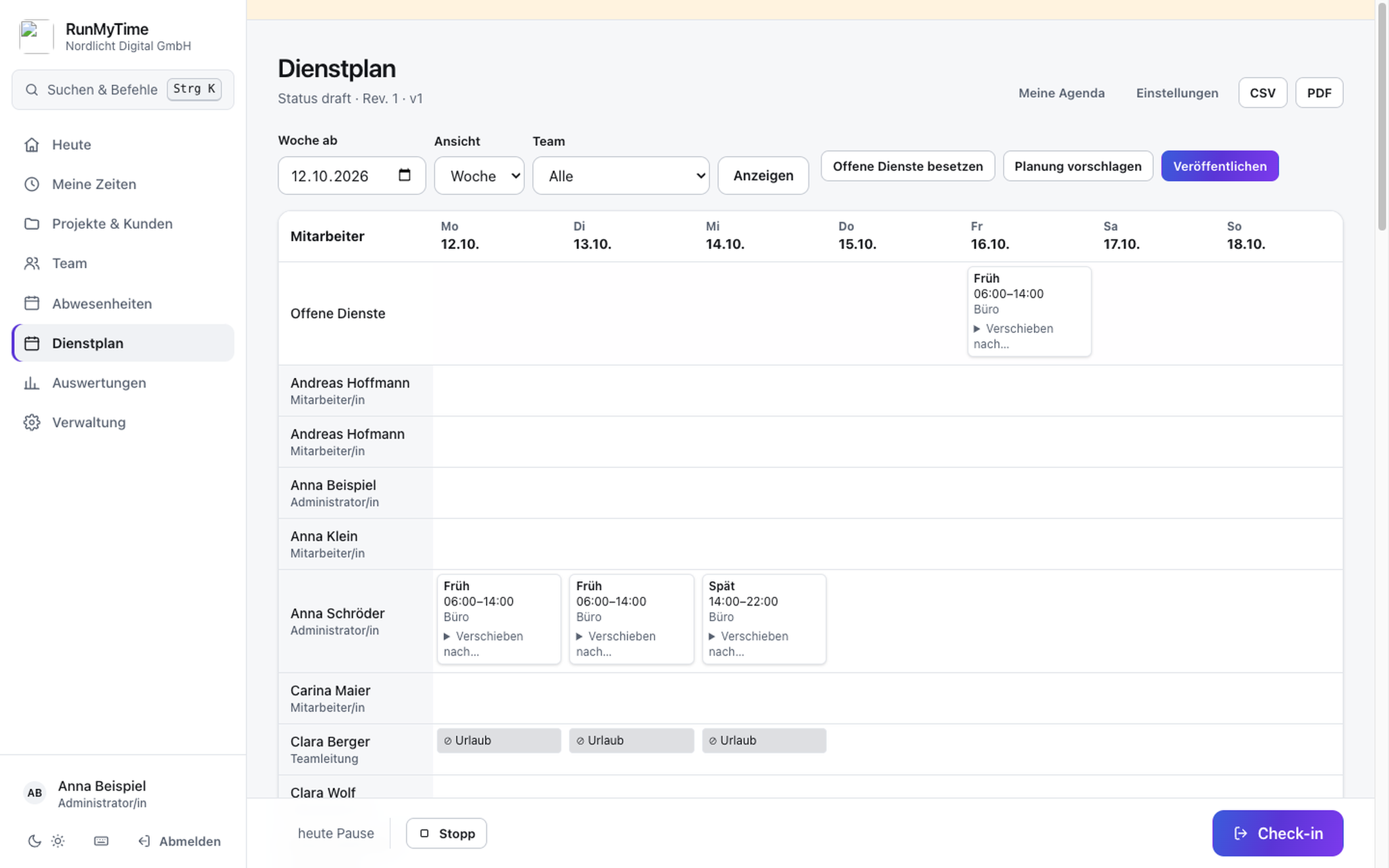
Task: Click the bar chart icon for Auswertungen
Action: click(x=32, y=383)
